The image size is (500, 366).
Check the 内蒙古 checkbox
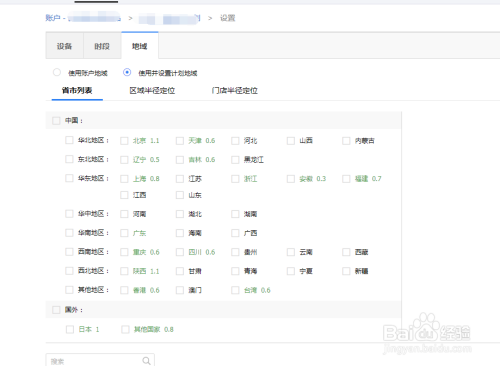click(346, 141)
